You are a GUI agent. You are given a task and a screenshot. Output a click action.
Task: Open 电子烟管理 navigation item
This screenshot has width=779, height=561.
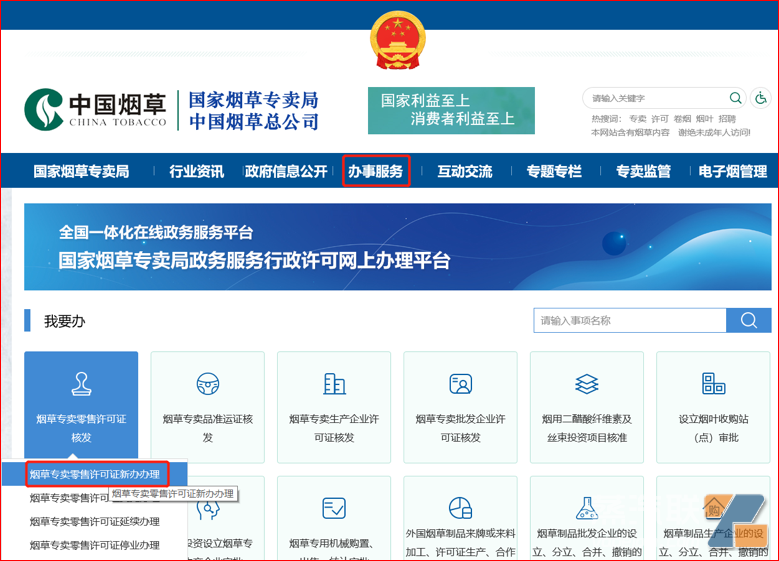tap(733, 171)
